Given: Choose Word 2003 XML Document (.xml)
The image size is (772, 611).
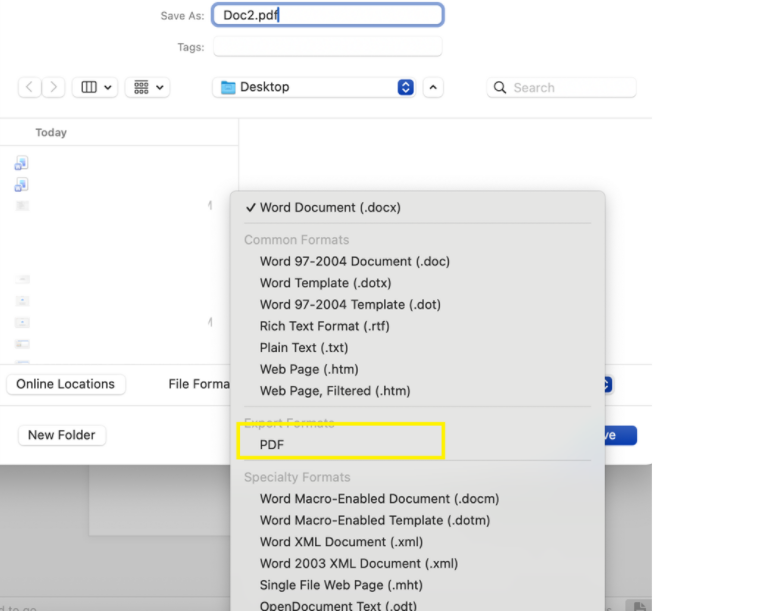Looking at the screenshot, I should coord(418,564).
